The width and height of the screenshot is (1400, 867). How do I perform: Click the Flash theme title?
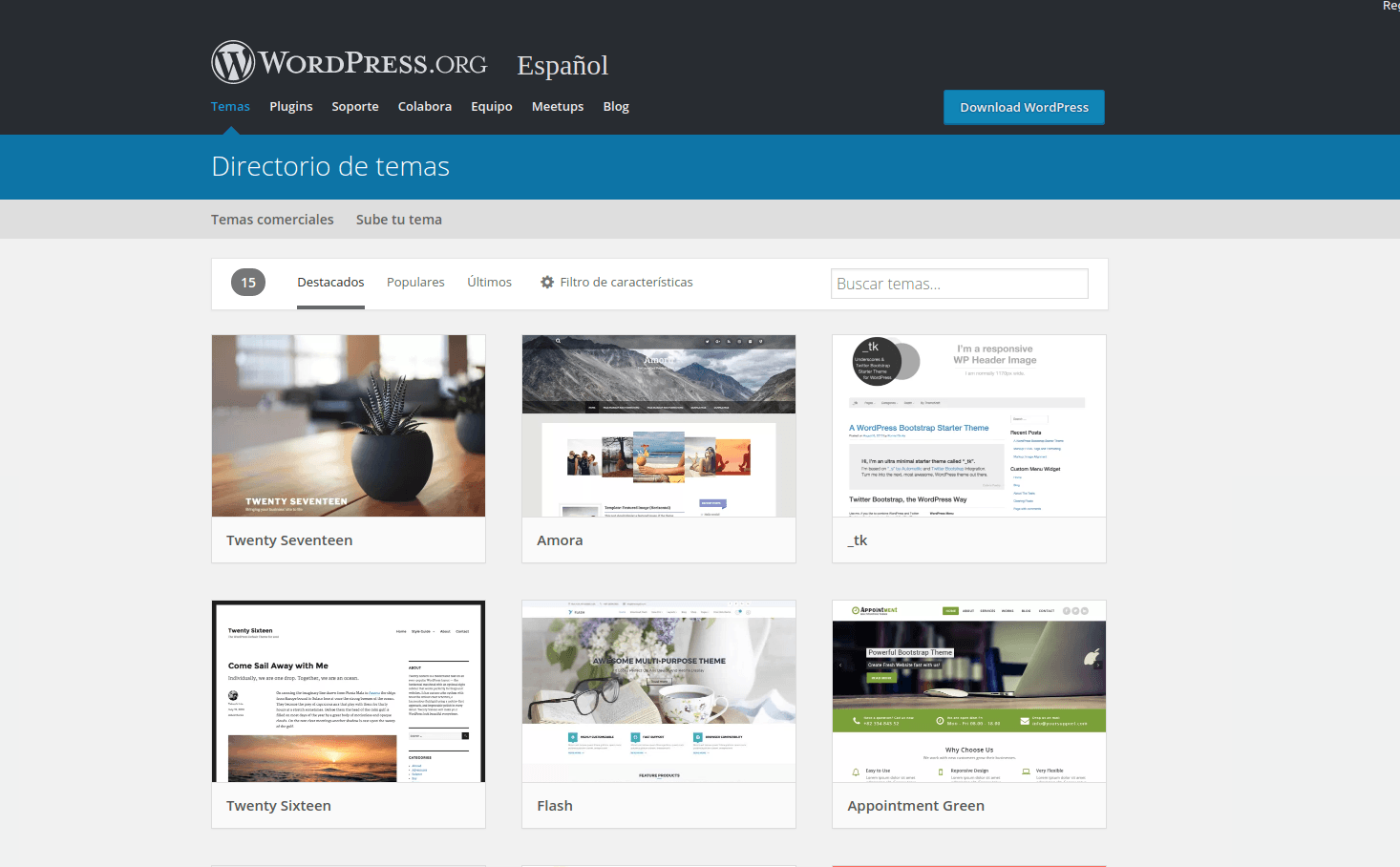click(x=555, y=806)
